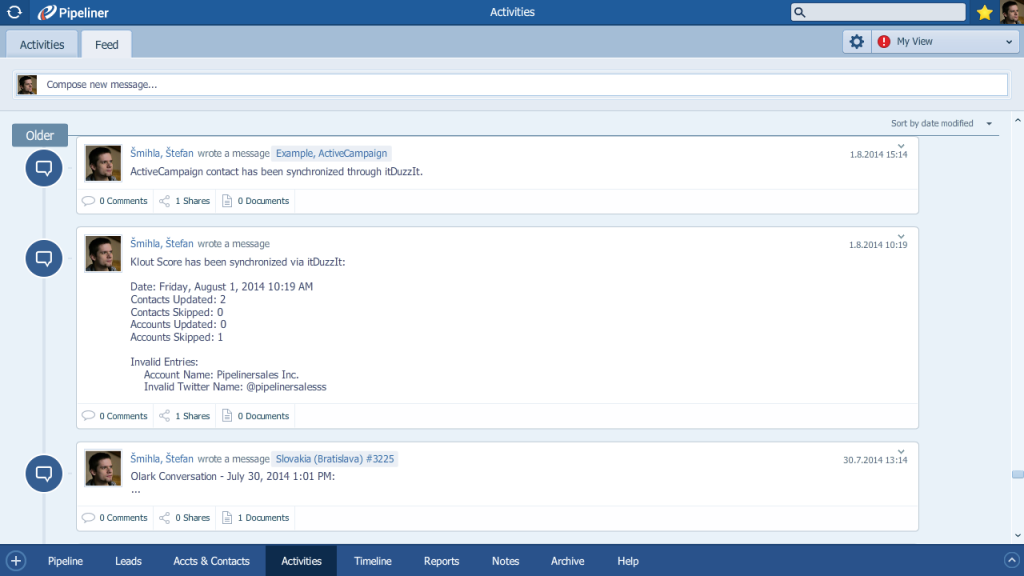Image resolution: width=1024 pixels, height=576 pixels.
Task: Click author photo on Olark Conversation post
Action: (x=103, y=468)
